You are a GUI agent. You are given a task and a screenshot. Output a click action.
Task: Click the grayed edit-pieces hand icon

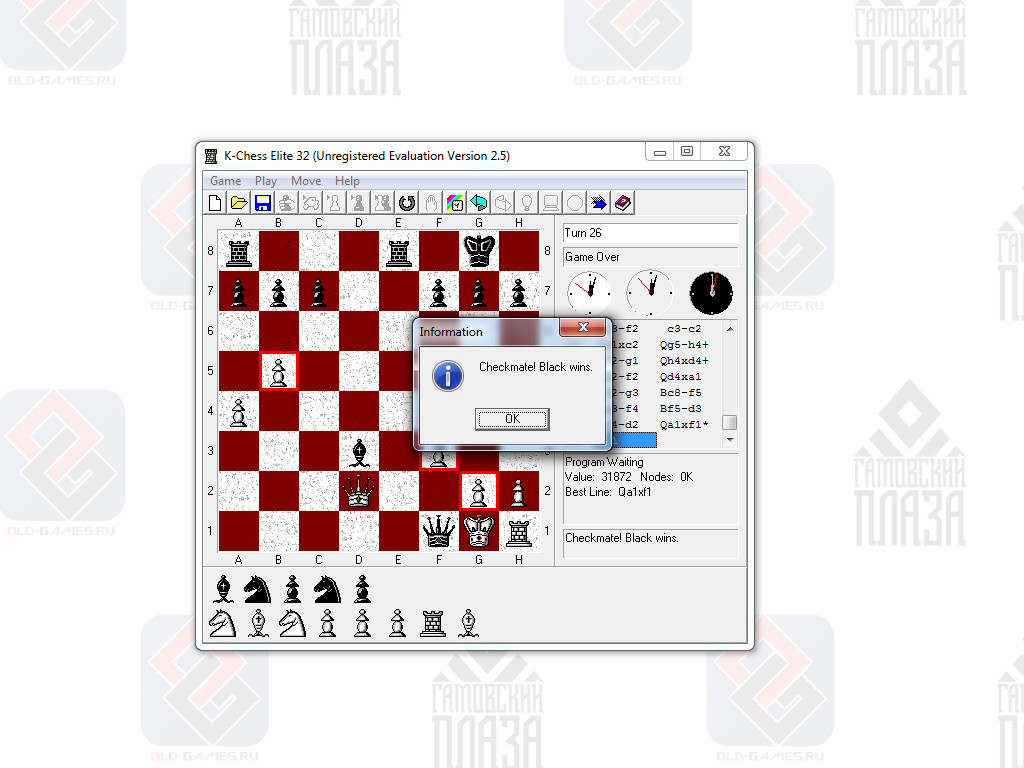coord(287,203)
